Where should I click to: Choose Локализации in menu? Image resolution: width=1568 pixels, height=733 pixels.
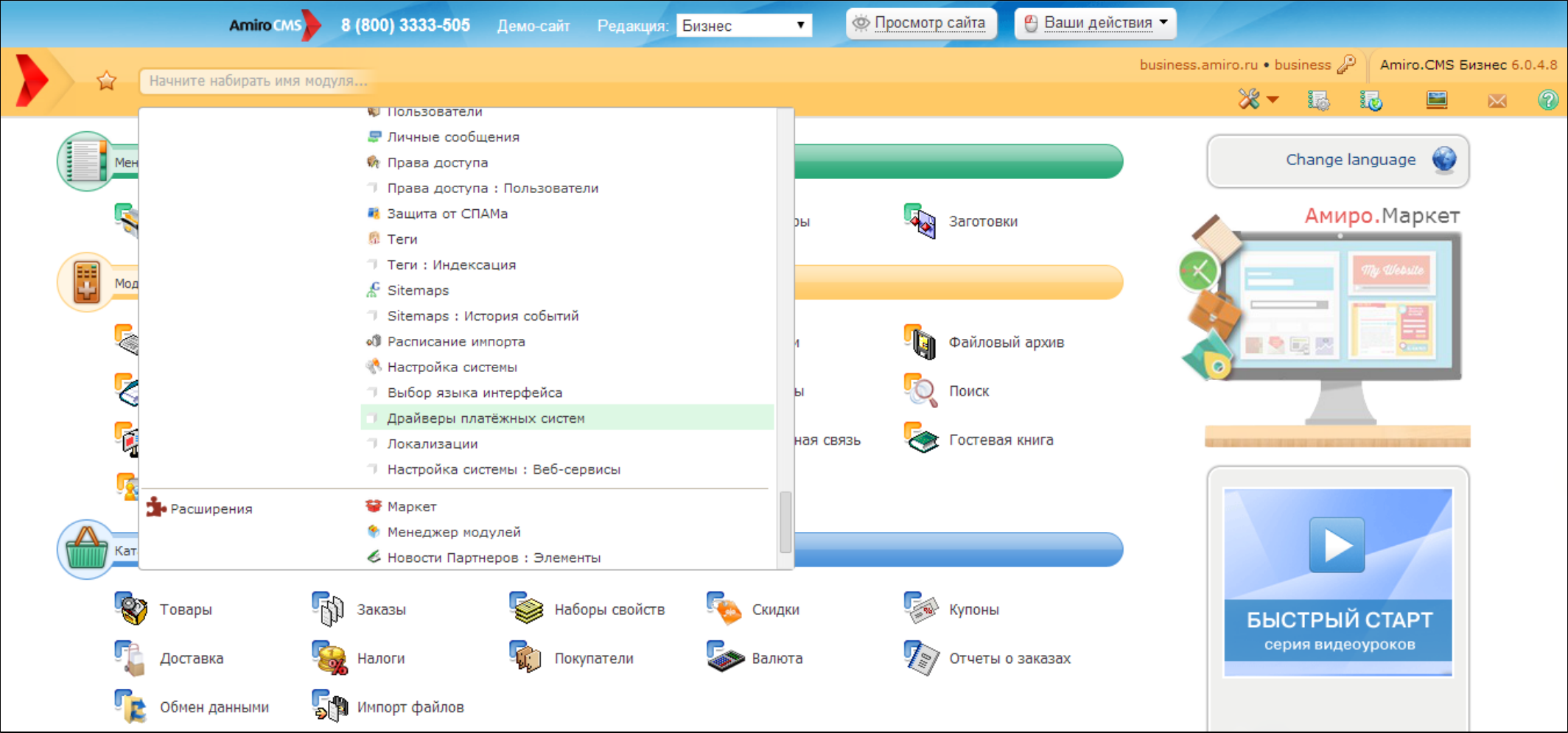coord(433,444)
